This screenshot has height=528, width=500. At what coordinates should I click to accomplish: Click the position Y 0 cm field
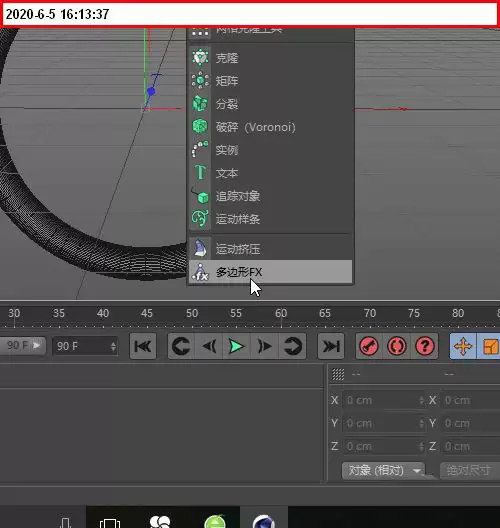click(x=384, y=423)
